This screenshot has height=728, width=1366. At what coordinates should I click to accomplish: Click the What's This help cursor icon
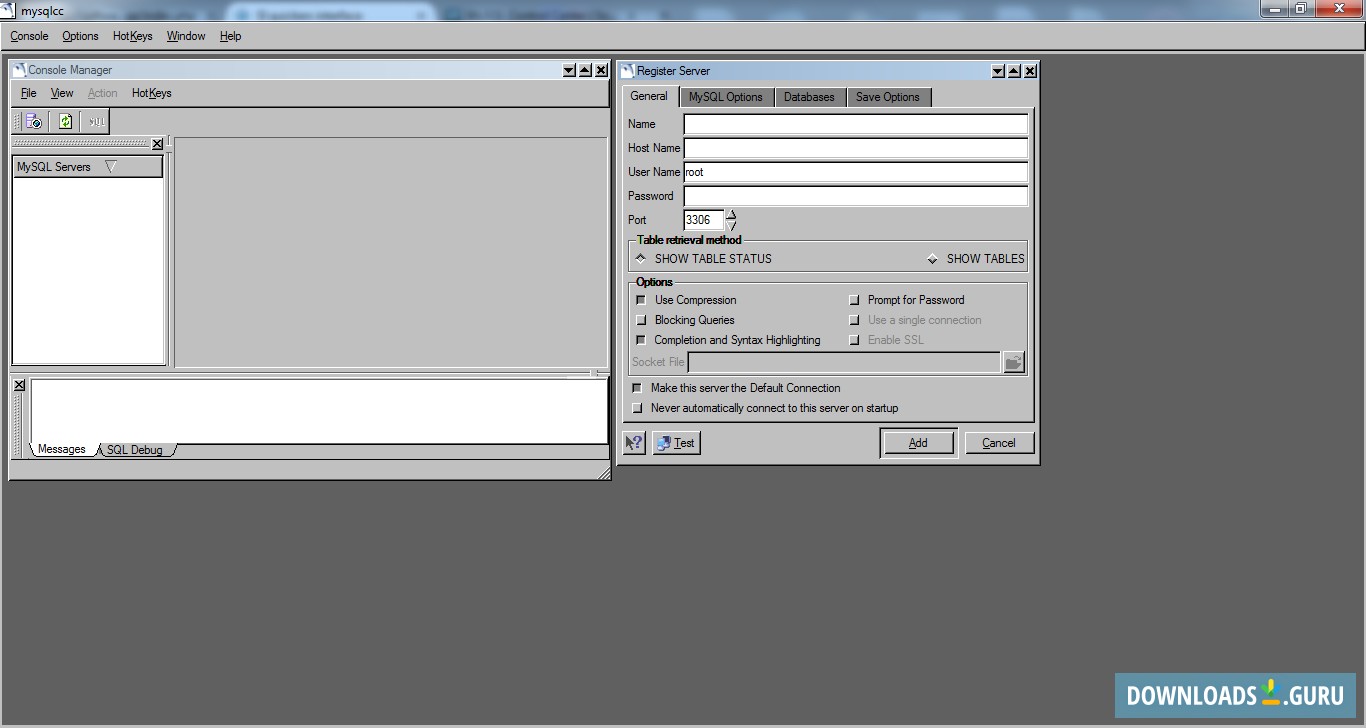tap(634, 443)
